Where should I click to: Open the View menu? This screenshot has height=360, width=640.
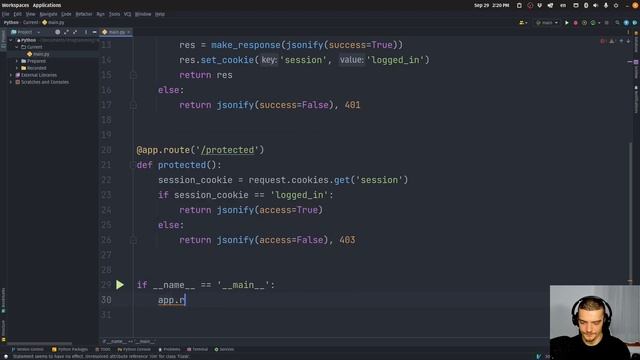pyautogui.click(x=31, y=14)
